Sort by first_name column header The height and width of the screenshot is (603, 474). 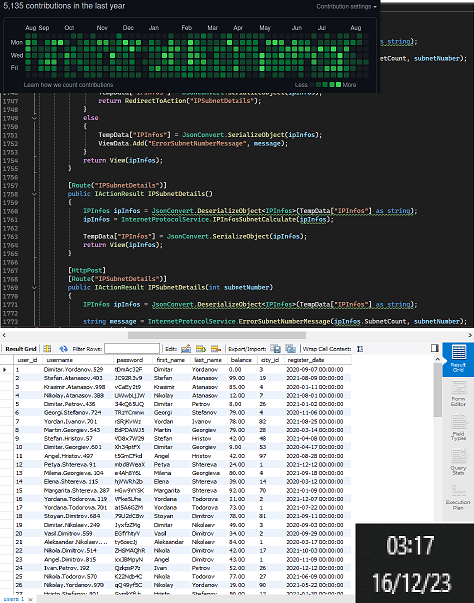pyautogui.click(x=171, y=360)
